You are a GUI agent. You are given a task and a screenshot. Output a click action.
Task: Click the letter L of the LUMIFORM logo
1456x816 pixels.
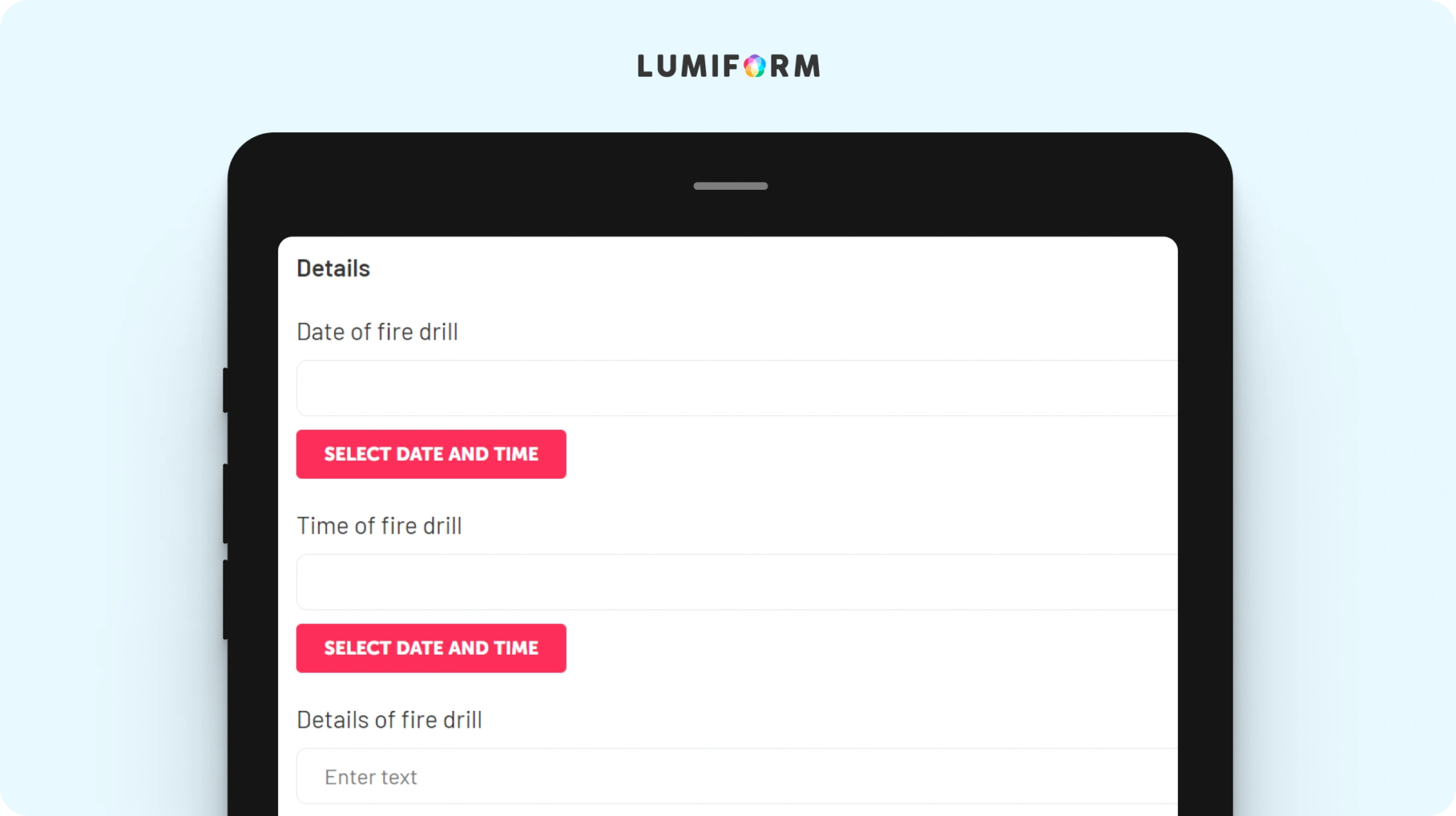pyautogui.click(x=645, y=66)
